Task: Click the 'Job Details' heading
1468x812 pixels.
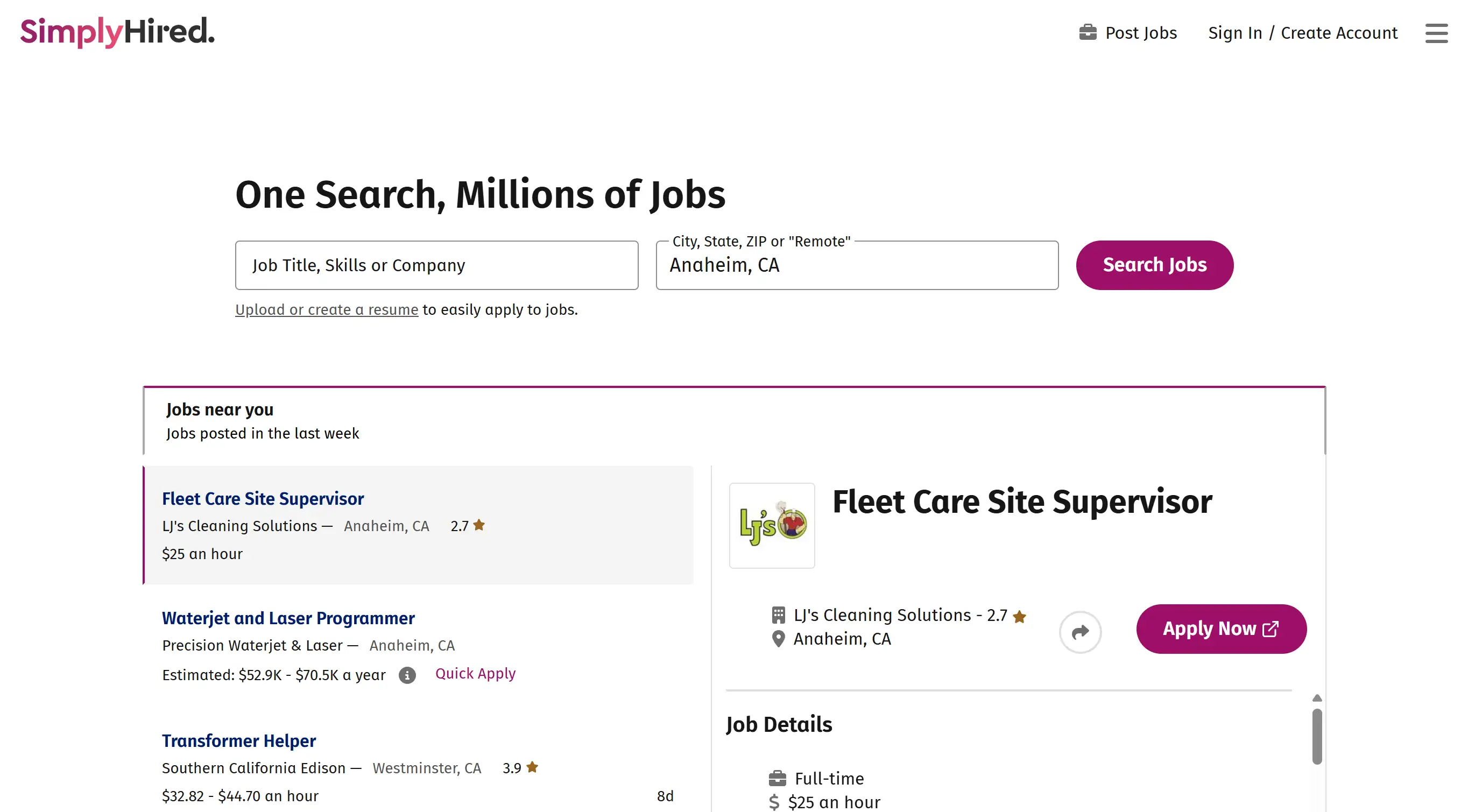Action: 779,725
